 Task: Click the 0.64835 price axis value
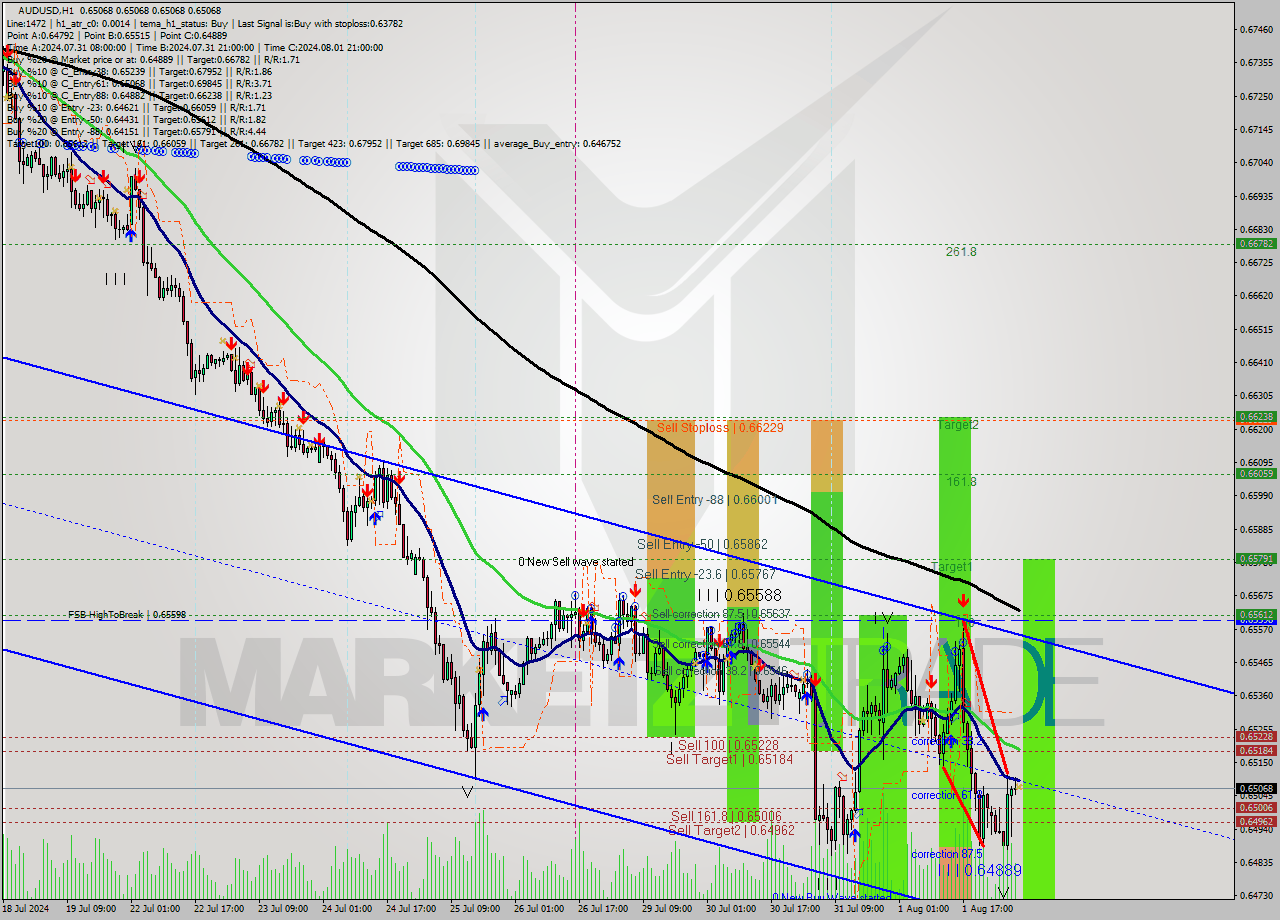1256,862
